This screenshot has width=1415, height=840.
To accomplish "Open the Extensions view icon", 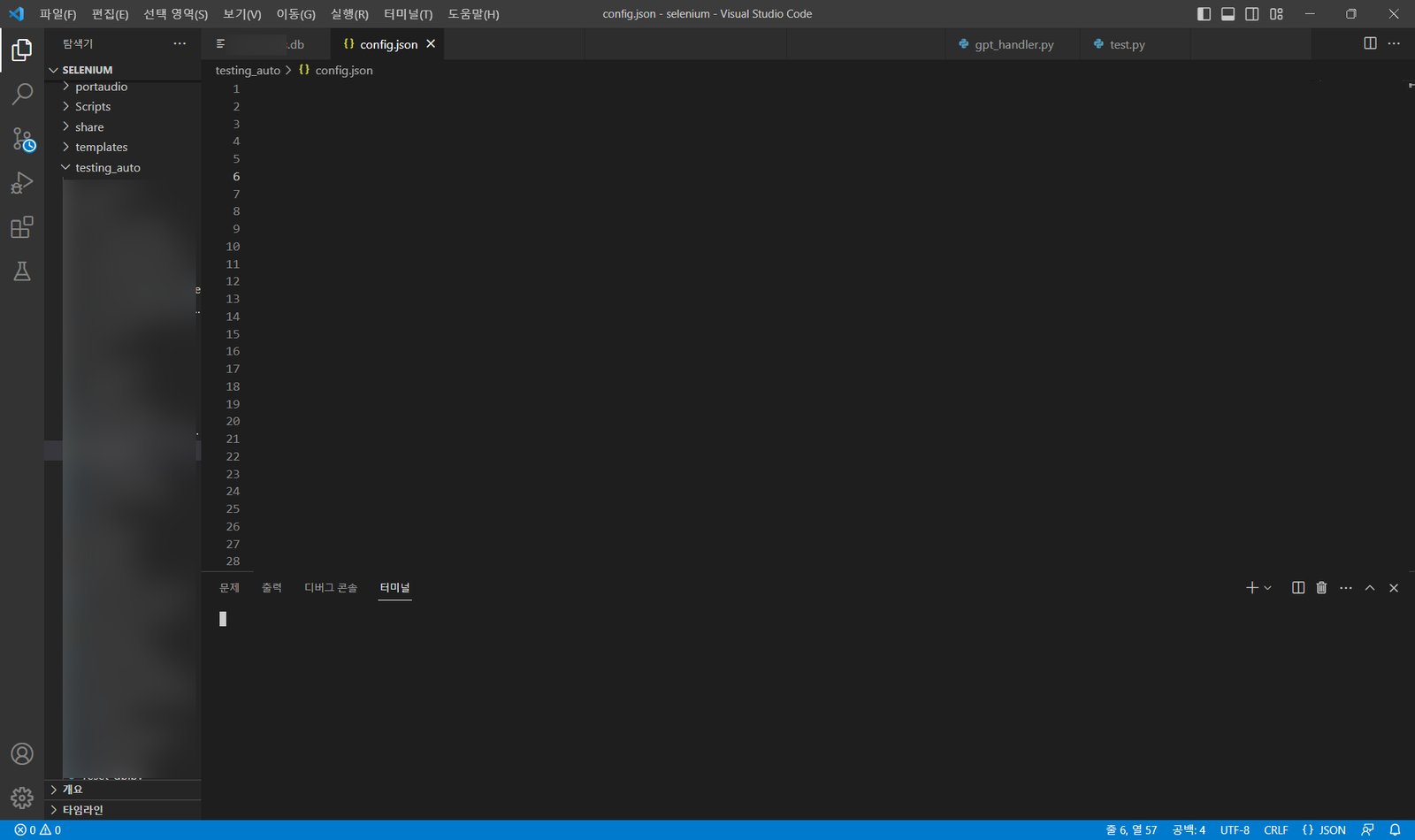I will point(22,227).
